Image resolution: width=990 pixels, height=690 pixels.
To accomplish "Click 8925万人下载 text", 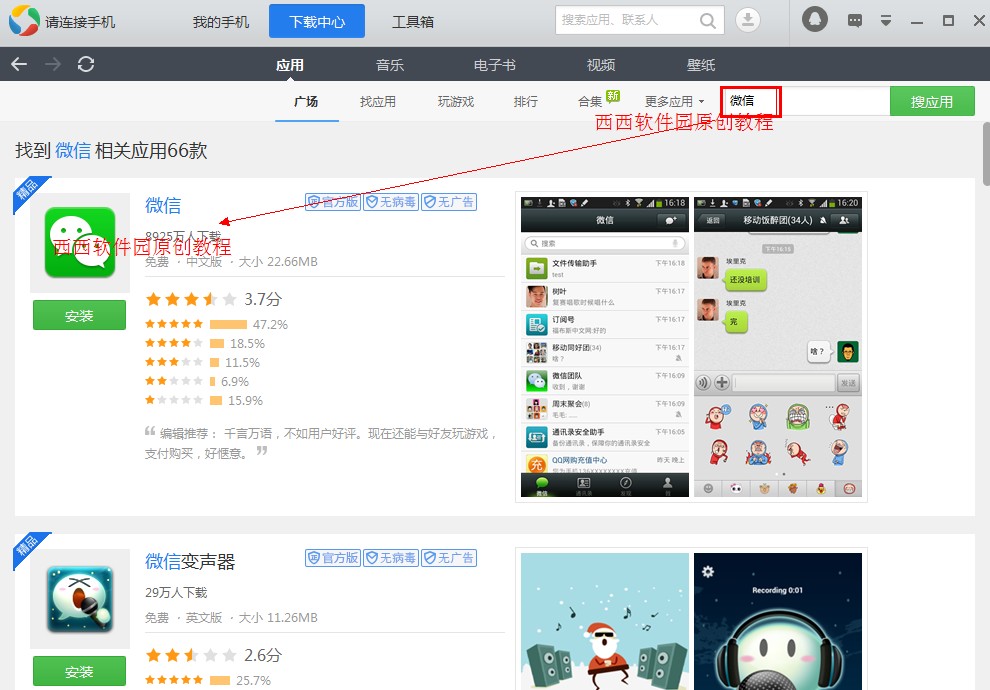I will coord(183,236).
